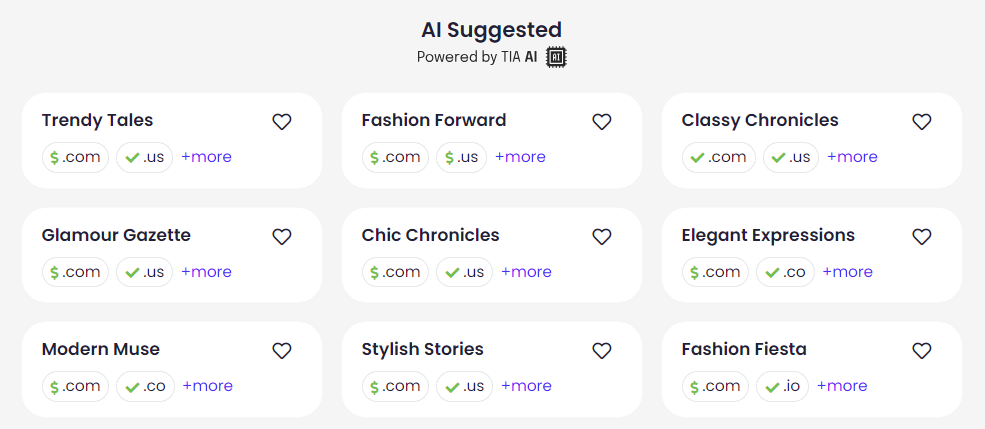The image size is (985, 429).
Task: Favorite Trendy Tales with the heart icon
Action: pyautogui.click(x=281, y=122)
